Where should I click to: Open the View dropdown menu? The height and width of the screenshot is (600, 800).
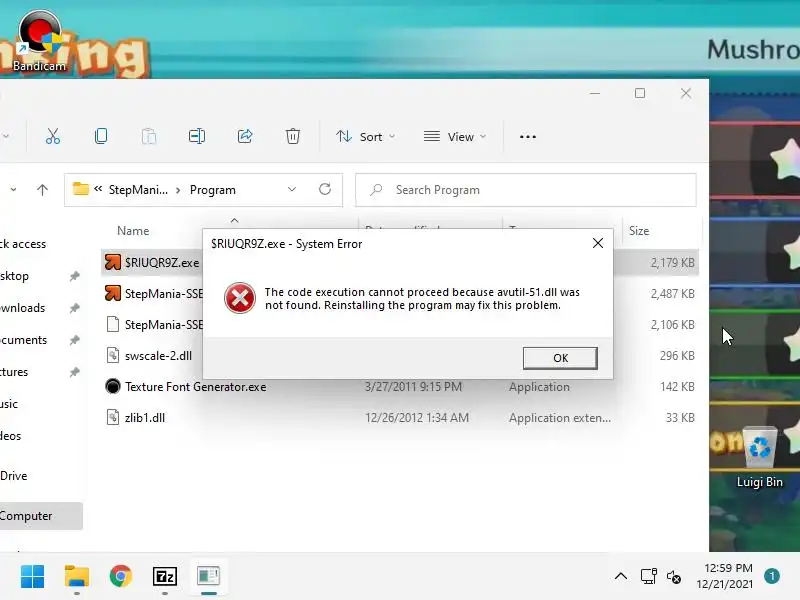click(x=455, y=137)
